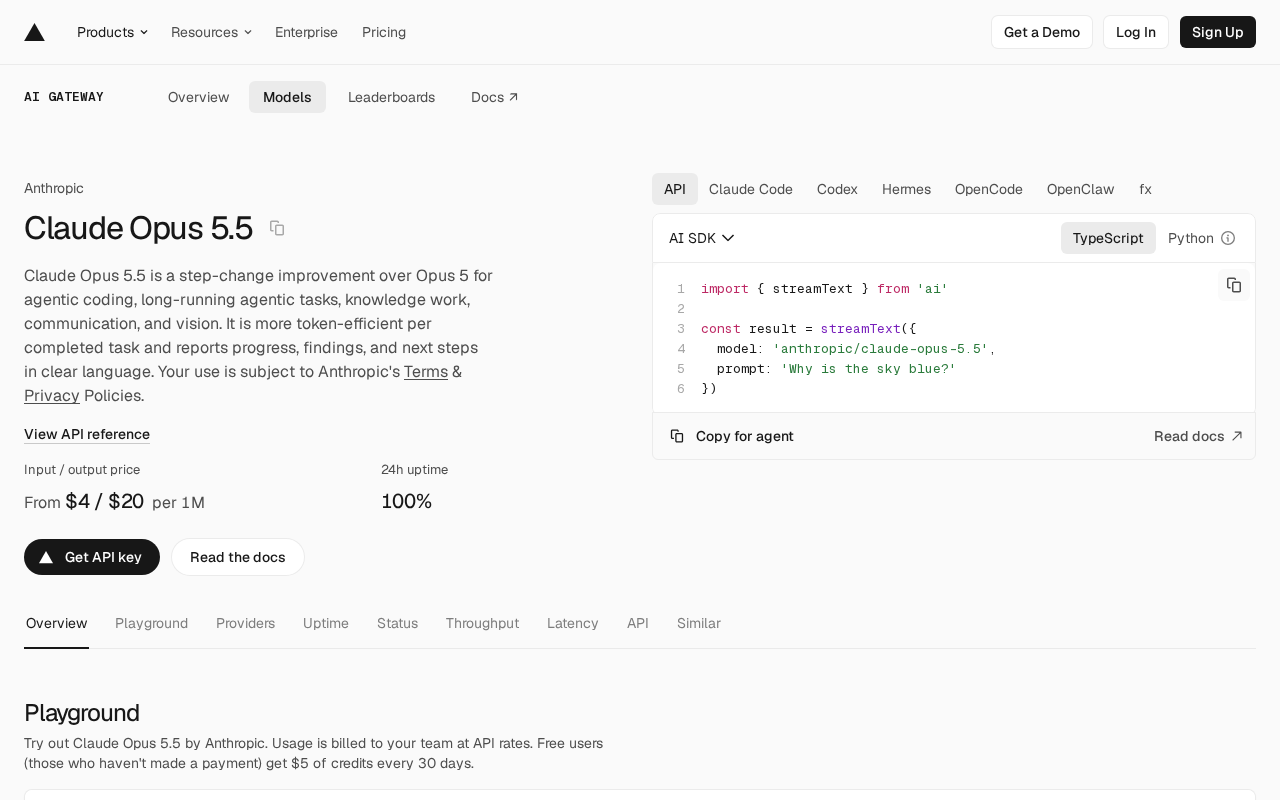This screenshot has width=1280, height=800.
Task: Open Anthropic's Privacy link
Action: pos(52,395)
